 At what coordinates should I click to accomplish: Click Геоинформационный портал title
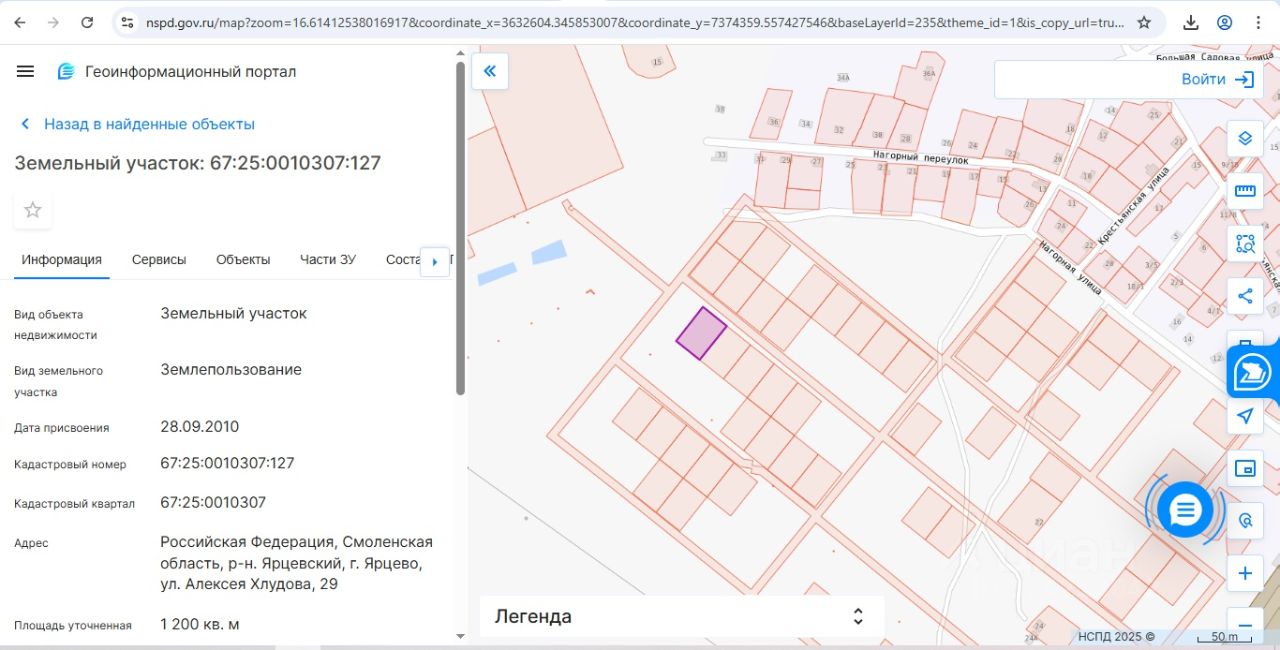click(x=190, y=71)
